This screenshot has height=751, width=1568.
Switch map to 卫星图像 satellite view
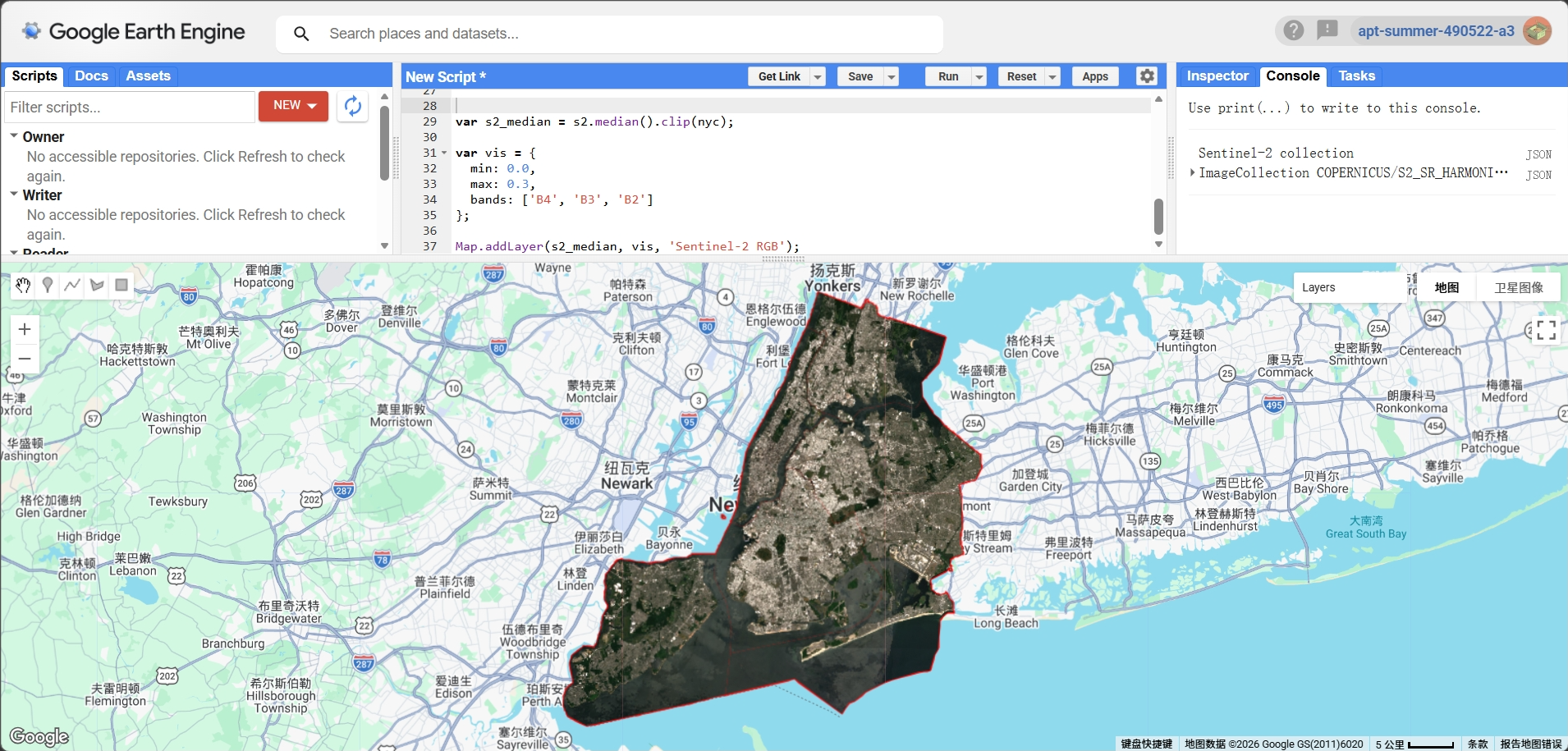click(x=1519, y=287)
